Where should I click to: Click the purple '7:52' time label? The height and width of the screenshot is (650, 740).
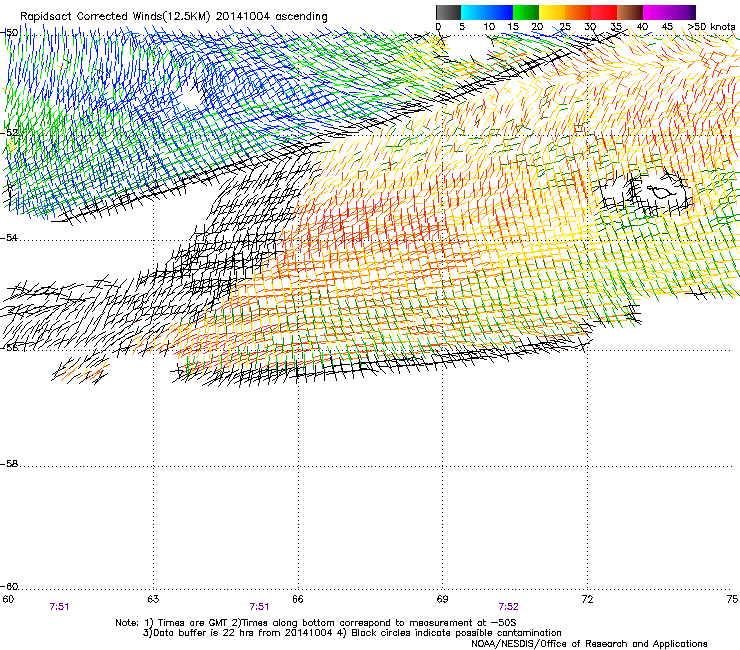[x=508, y=607]
